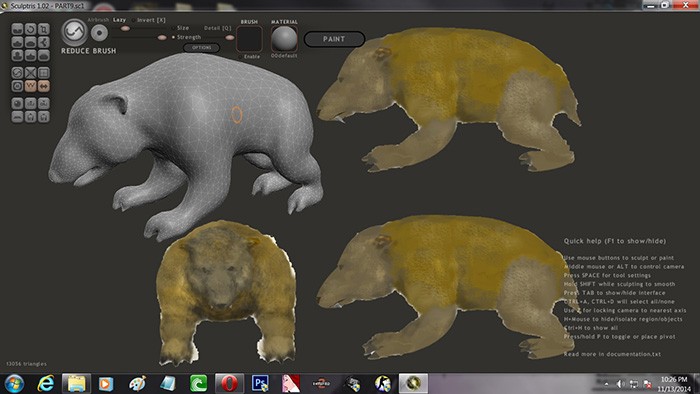Click the 'REDUCE BRUSH' label
This screenshot has width=700, height=394.
tap(88, 51)
